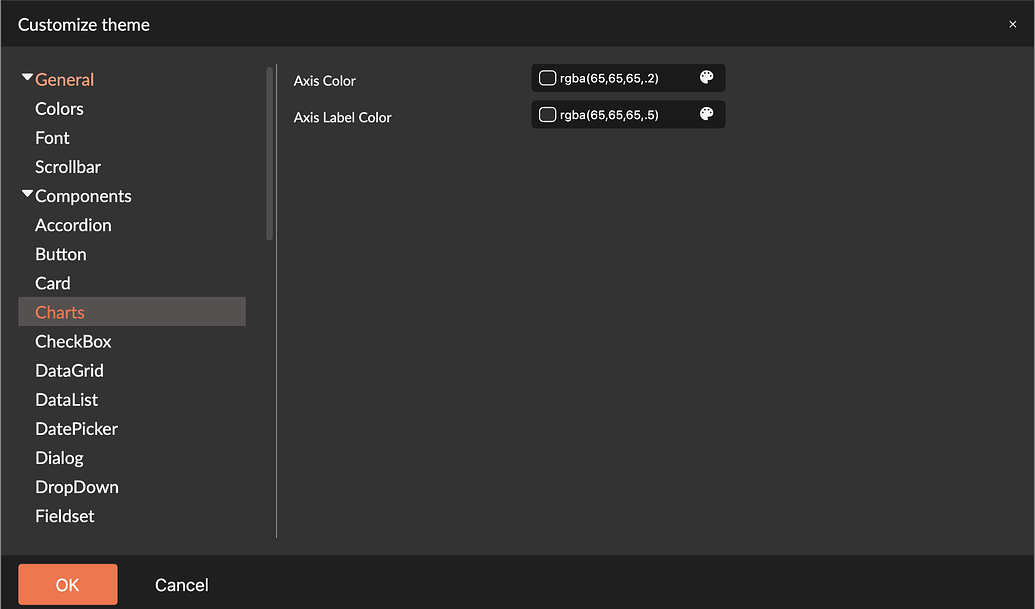This screenshot has height=609, width=1035.
Task: Open the DataGrid settings
Action: click(x=69, y=369)
